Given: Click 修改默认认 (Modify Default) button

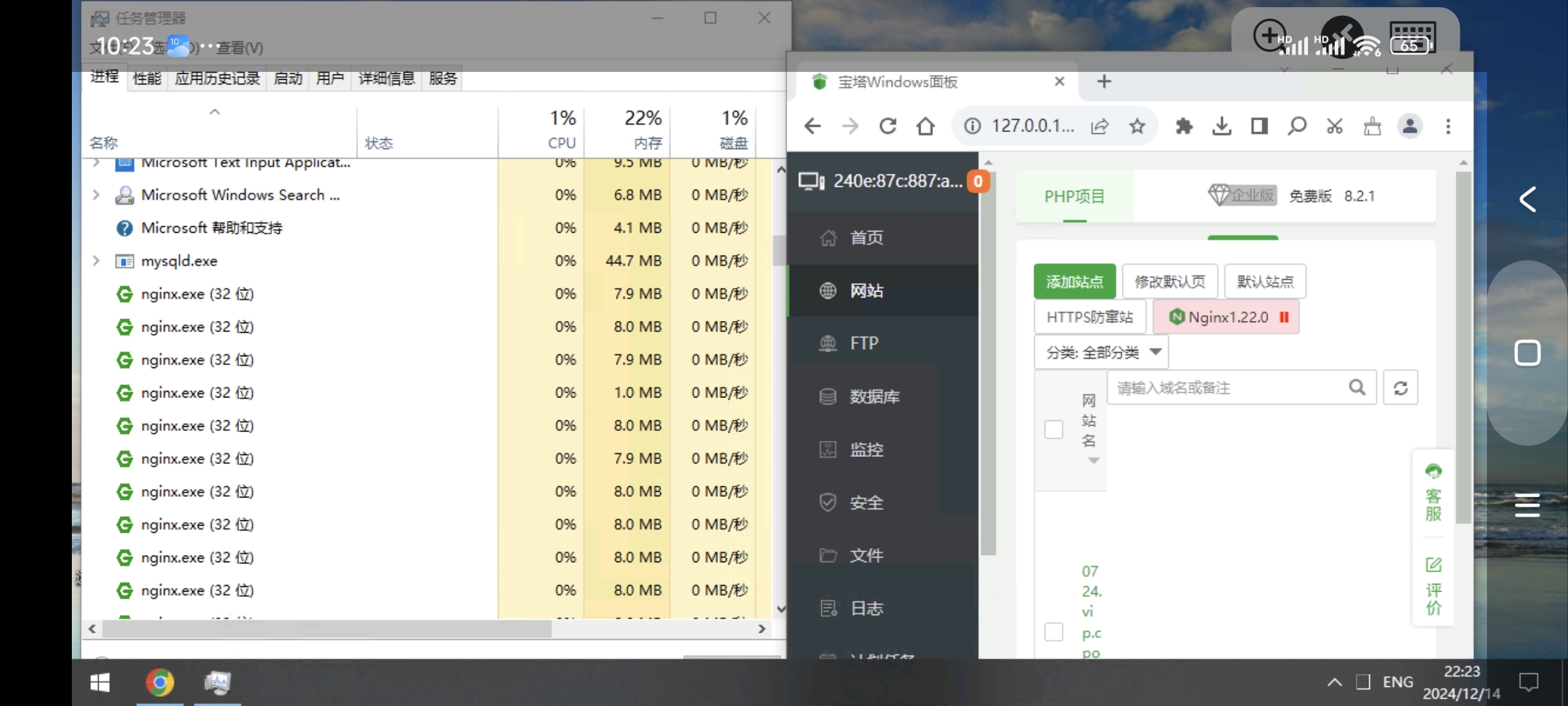Looking at the screenshot, I should (1169, 281).
